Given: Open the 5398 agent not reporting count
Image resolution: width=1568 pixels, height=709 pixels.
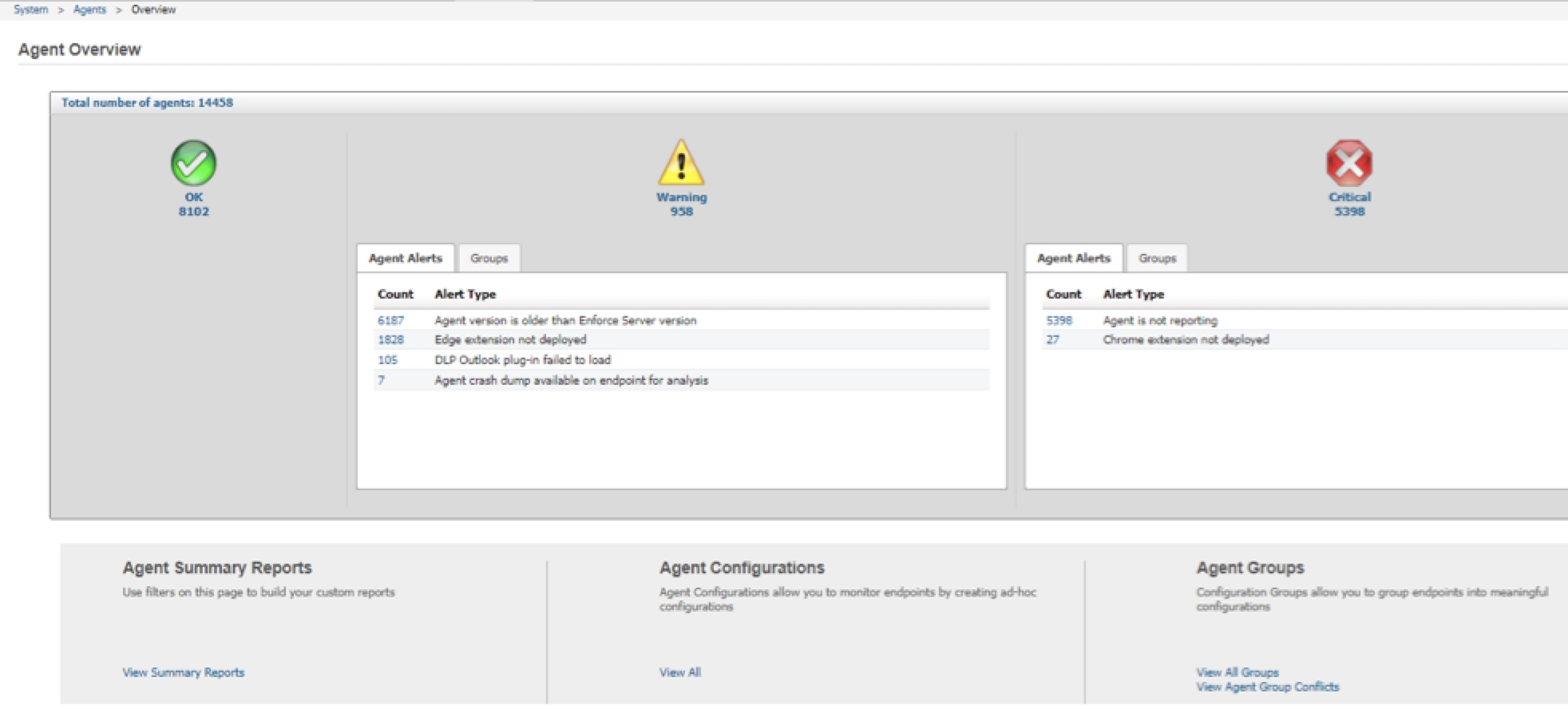Looking at the screenshot, I should [x=1059, y=321].
